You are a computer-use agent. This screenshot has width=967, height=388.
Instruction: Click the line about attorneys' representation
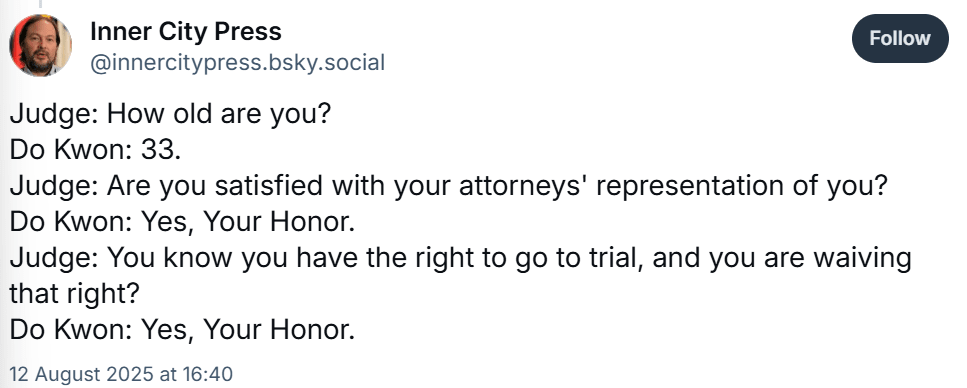click(x=448, y=187)
